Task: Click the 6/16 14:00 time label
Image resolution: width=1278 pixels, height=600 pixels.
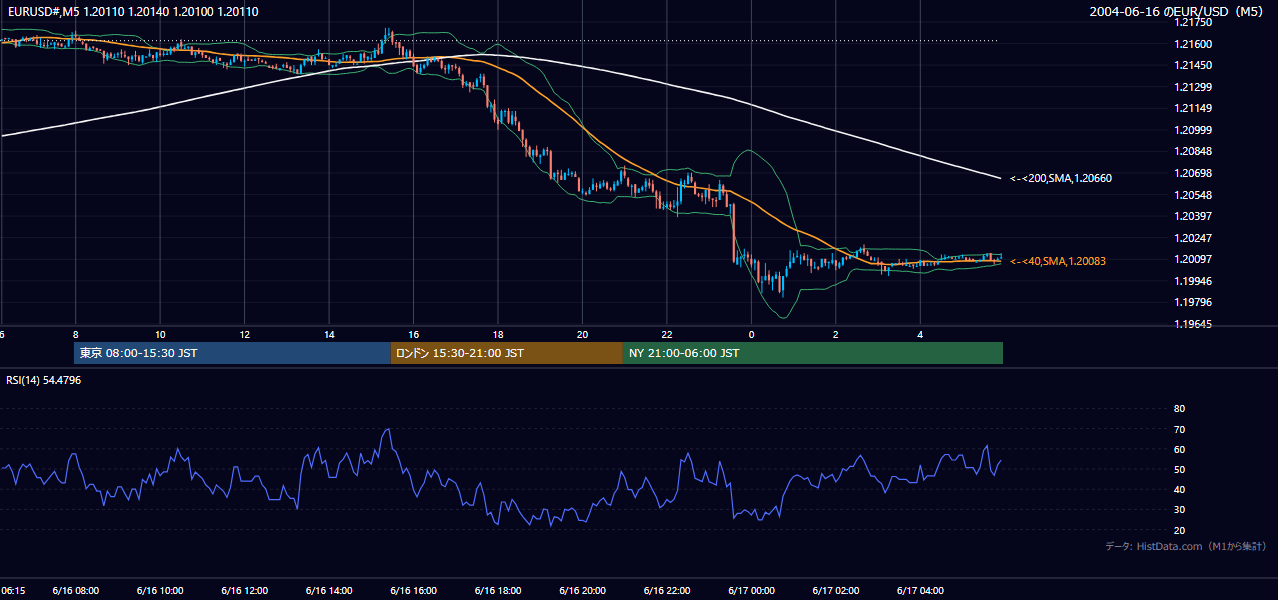Action: (x=329, y=591)
